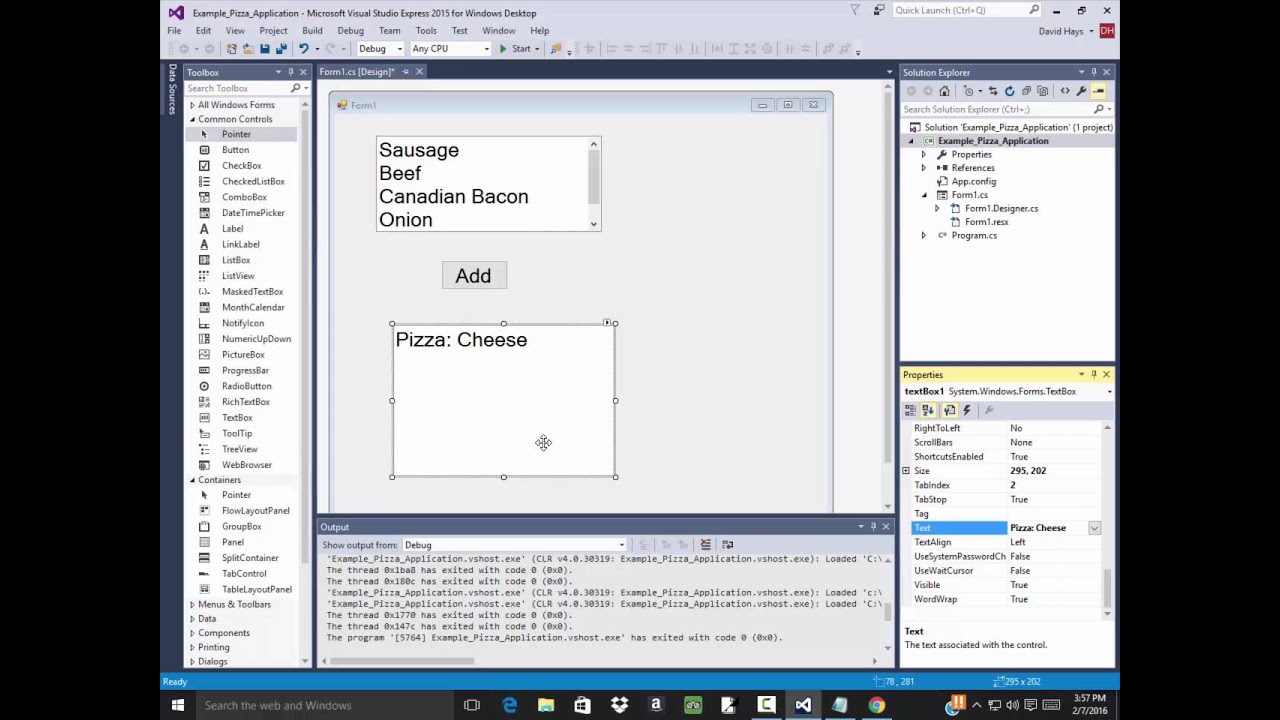Click the Search Solution Explorer field
The image size is (1280, 720).
point(1007,109)
